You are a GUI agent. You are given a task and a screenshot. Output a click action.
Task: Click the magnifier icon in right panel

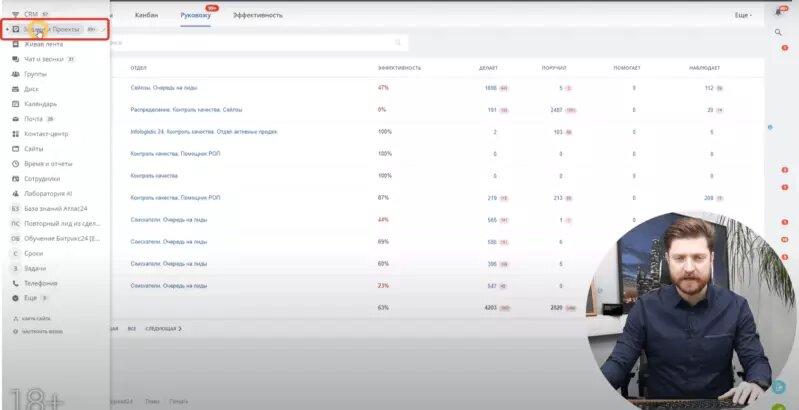778,32
